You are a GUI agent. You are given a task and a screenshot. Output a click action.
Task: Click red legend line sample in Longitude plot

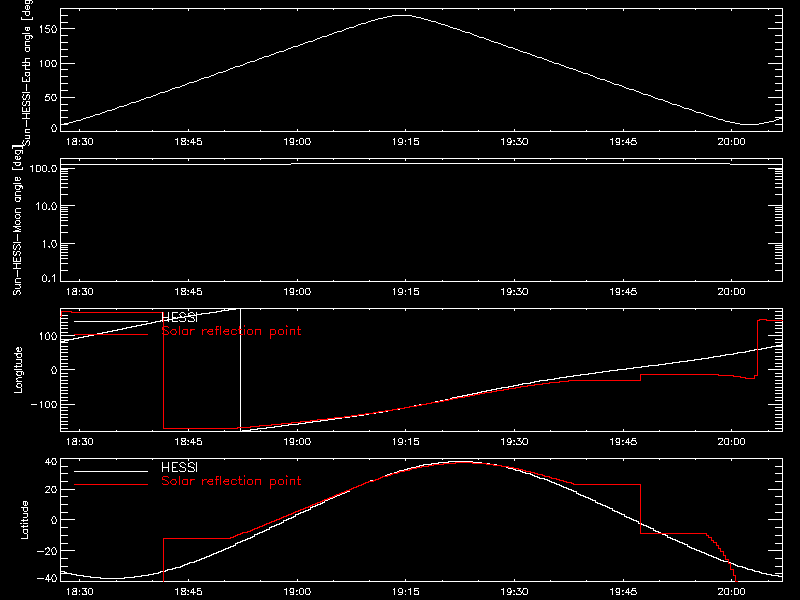[111, 335]
